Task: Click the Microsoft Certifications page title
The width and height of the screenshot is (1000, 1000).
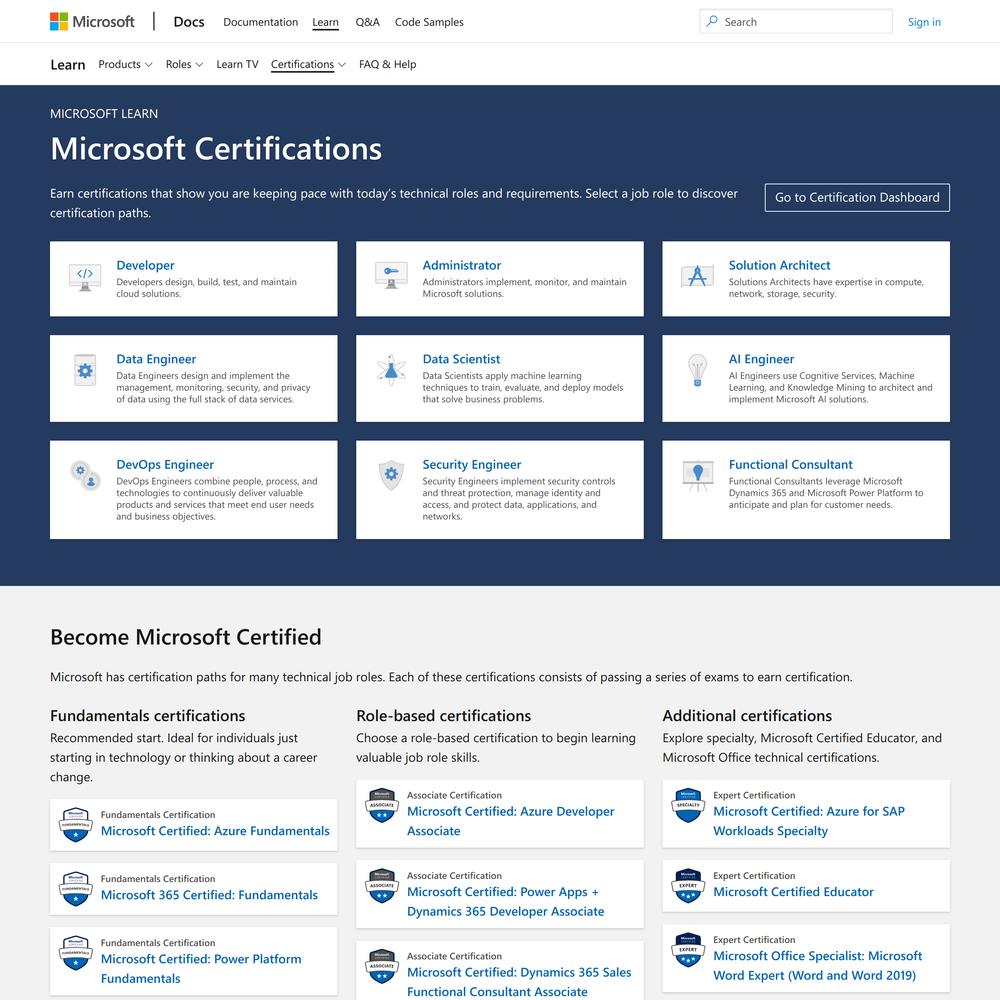Action: pos(216,149)
